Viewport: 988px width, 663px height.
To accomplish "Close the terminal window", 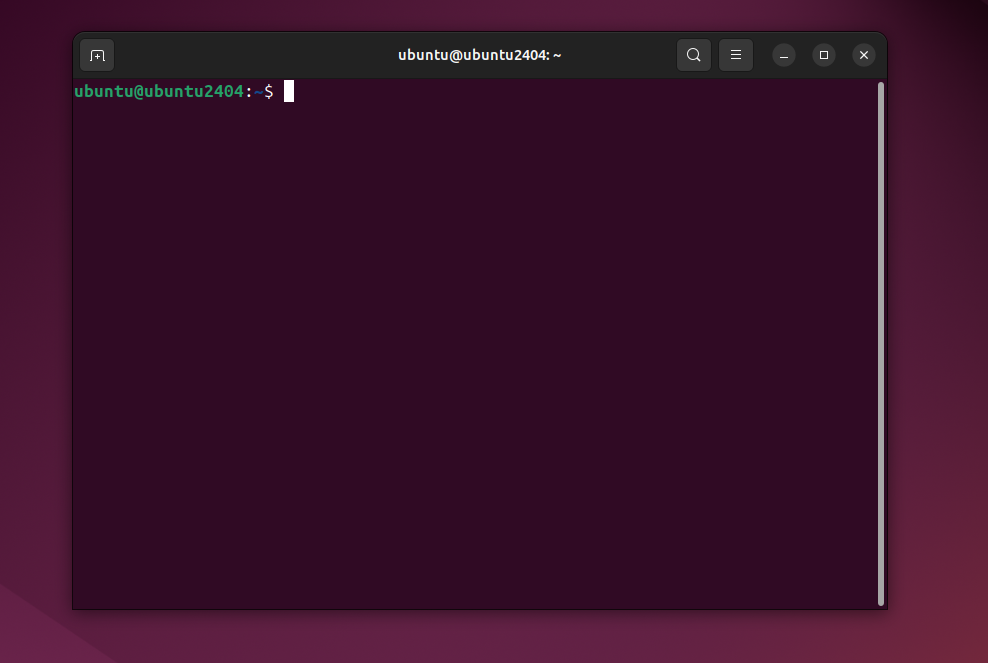I will pyautogui.click(x=864, y=55).
